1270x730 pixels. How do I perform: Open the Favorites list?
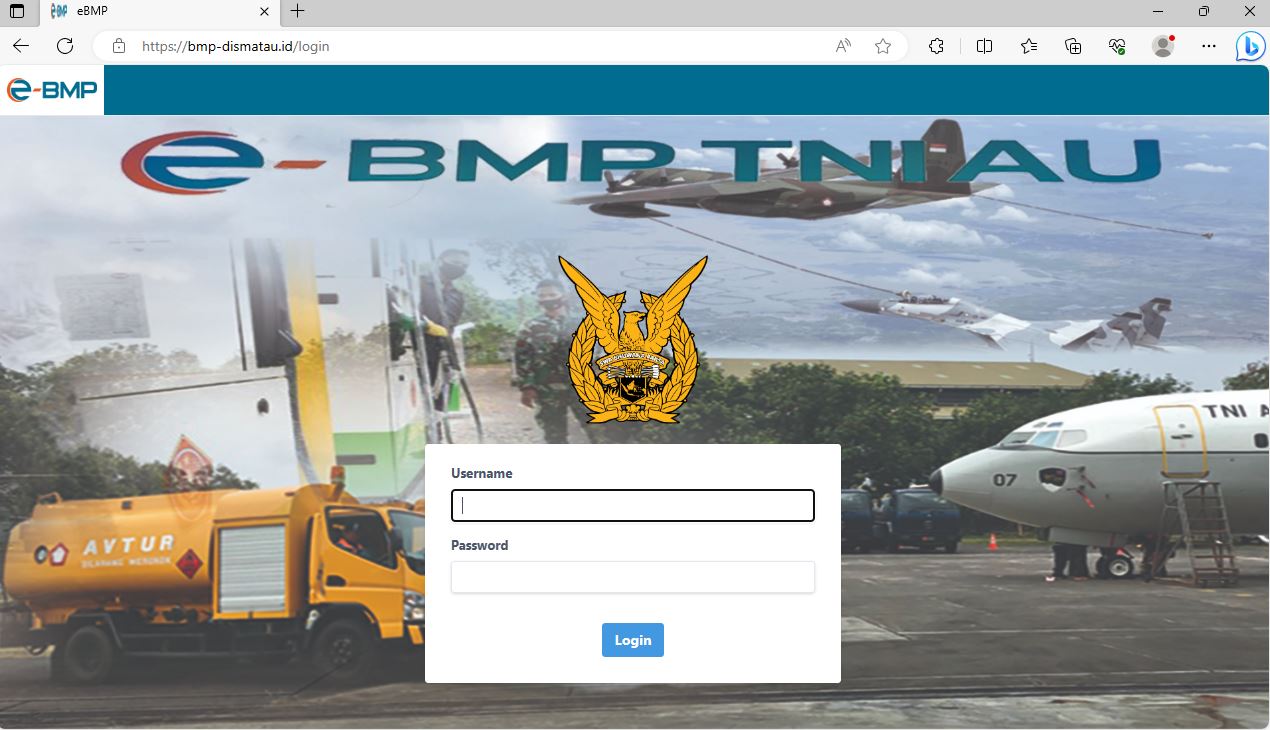coord(1029,46)
